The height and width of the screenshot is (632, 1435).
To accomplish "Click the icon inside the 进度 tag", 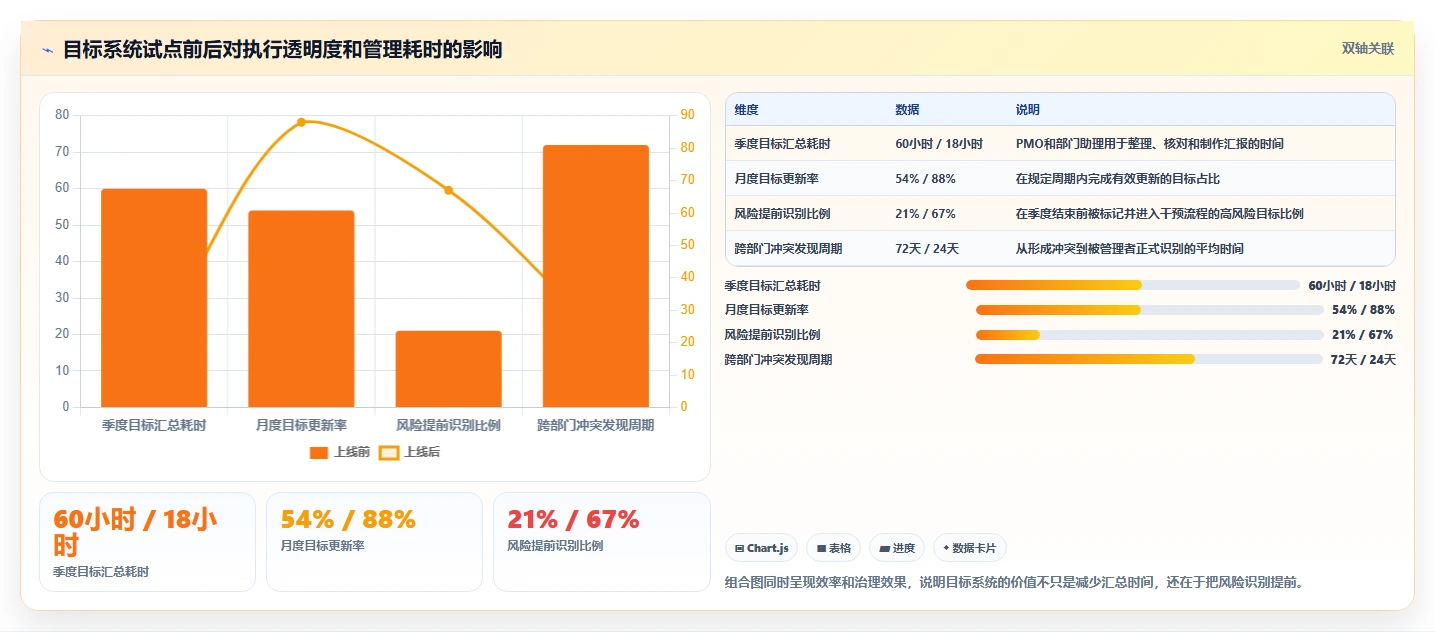I will 885,548.
